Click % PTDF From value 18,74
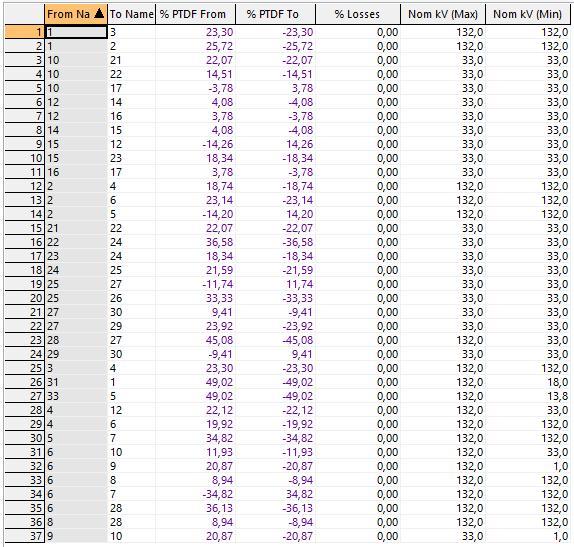The image size is (574, 547). [x=220, y=186]
